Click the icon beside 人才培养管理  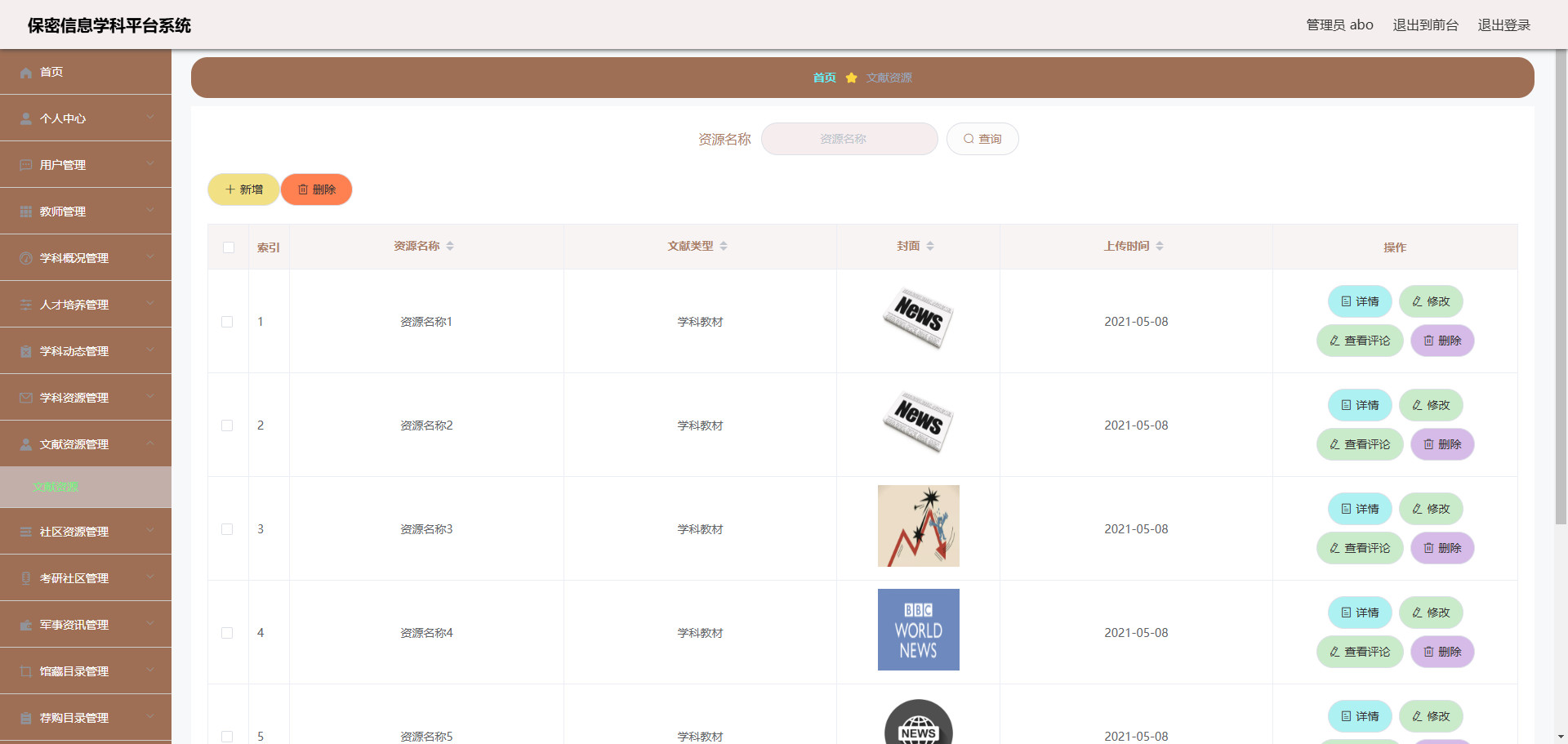(26, 305)
